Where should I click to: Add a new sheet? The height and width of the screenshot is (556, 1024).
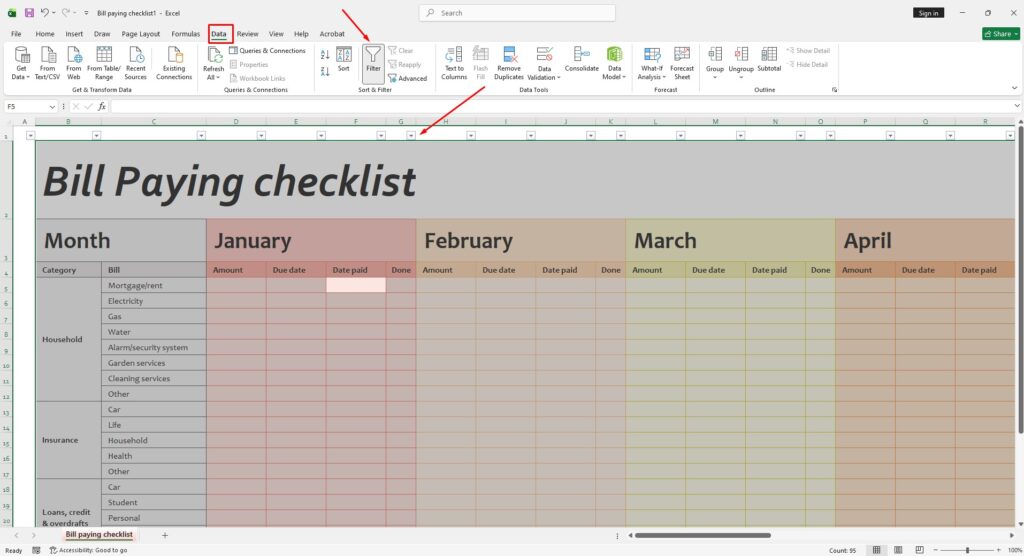pyautogui.click(x=165, y=535)
